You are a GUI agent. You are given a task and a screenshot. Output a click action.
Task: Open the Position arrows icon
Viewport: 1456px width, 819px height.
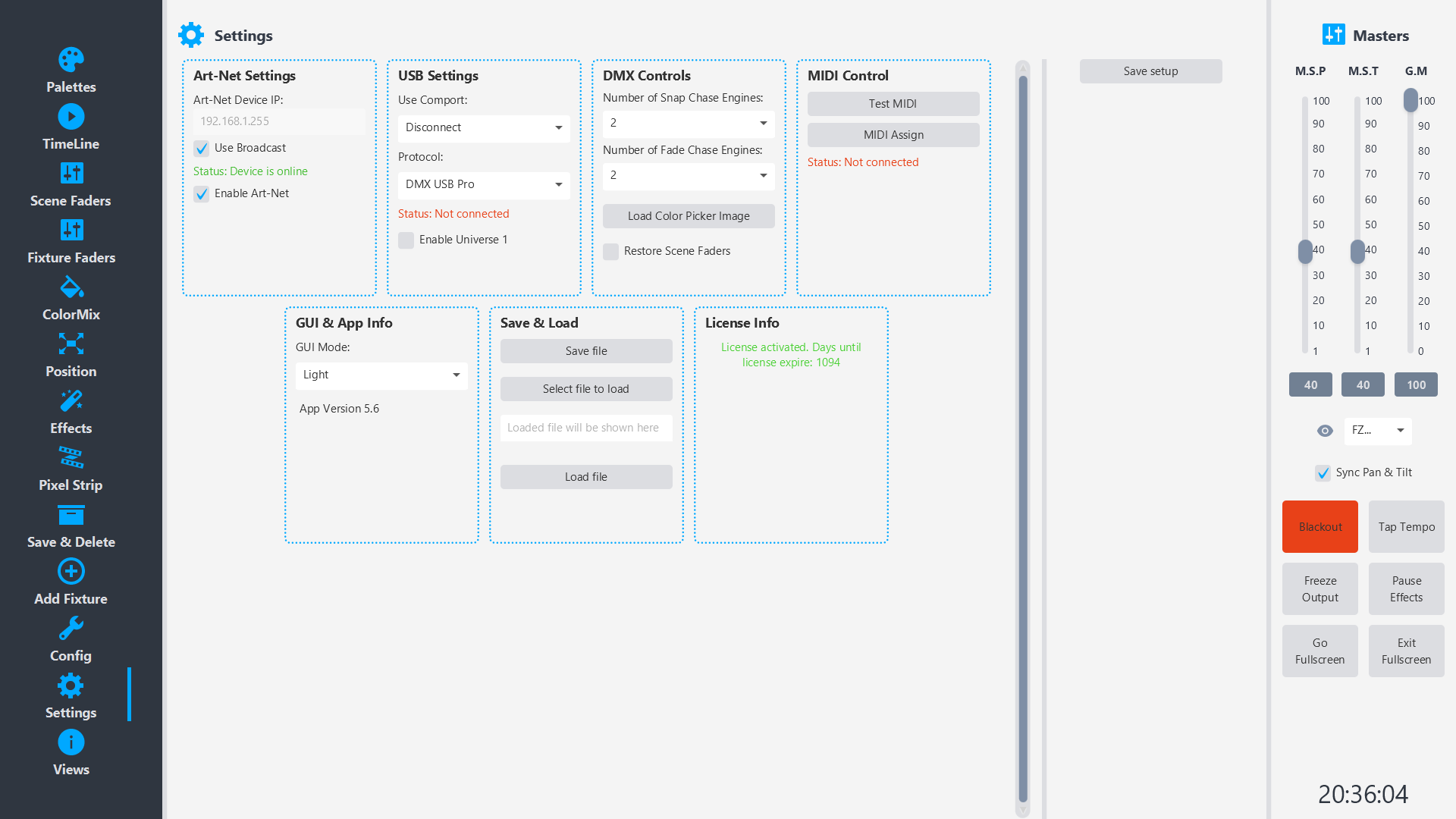(x=71, y=344)
